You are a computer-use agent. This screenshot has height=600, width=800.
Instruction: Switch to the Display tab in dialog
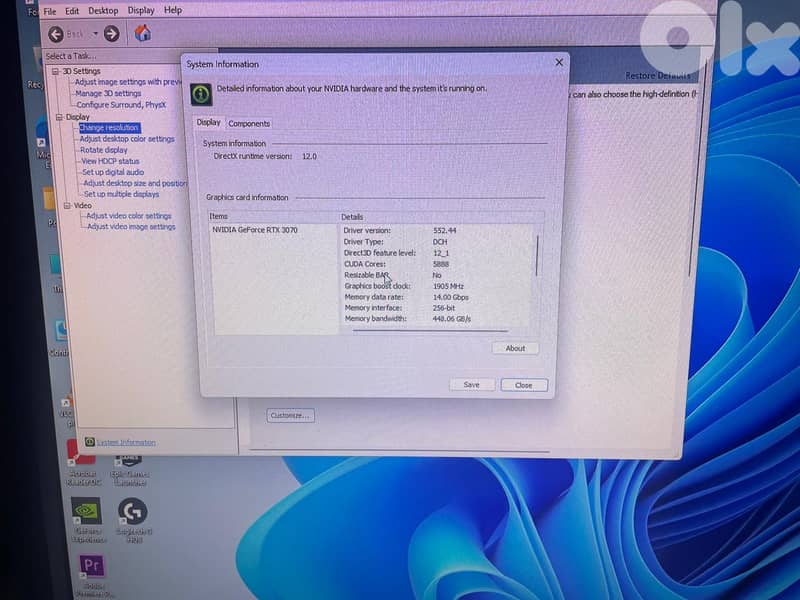click(x=208, y=122)
